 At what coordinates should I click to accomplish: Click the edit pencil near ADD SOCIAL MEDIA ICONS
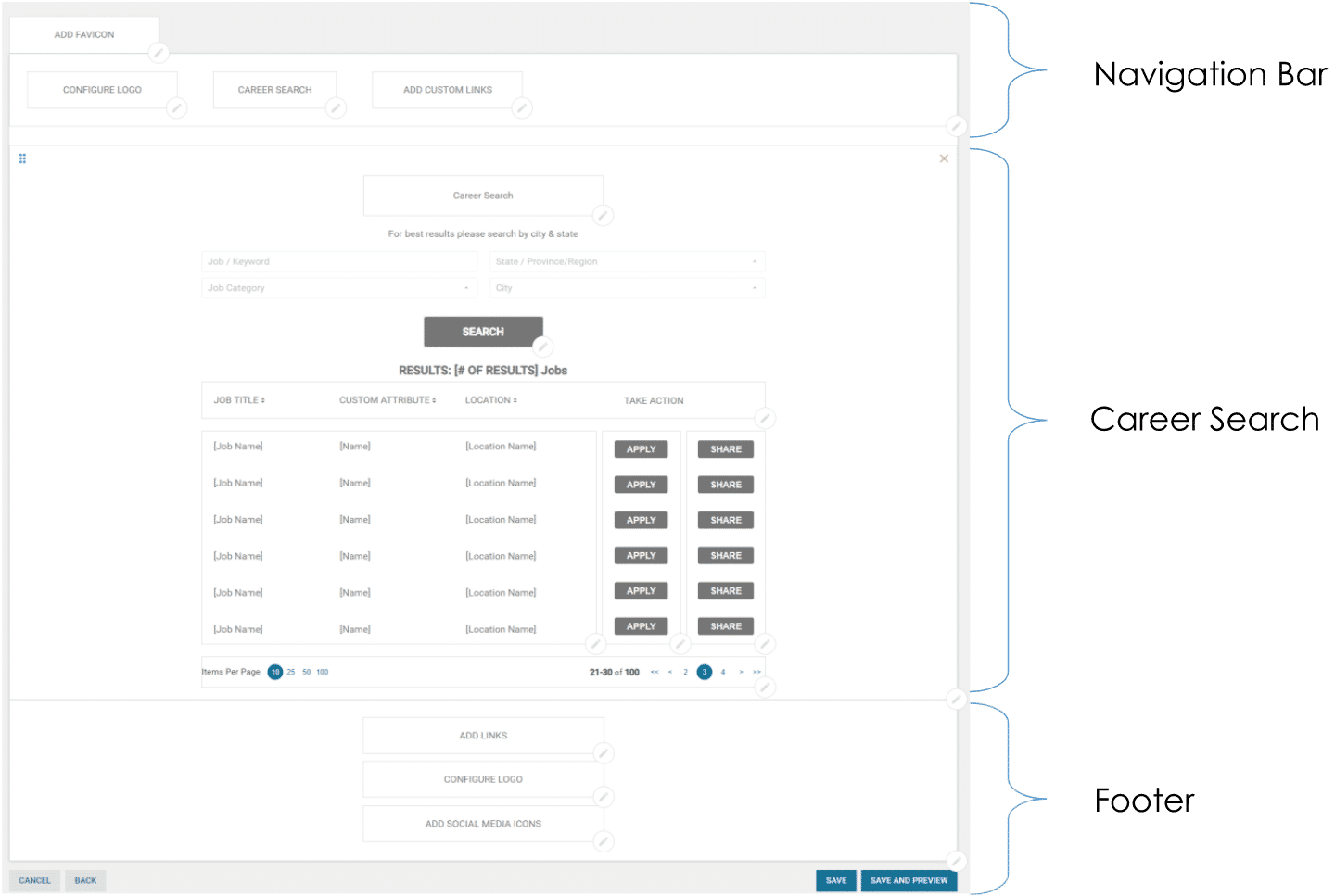point(604,841)
